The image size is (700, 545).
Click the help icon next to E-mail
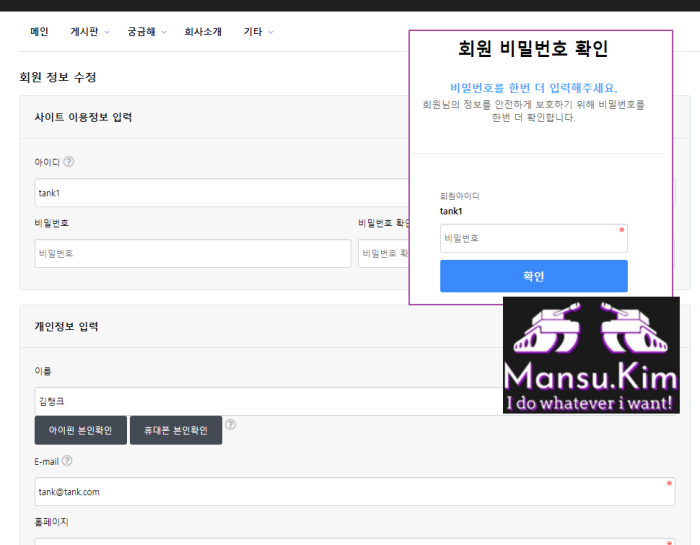tap(67, 461)
